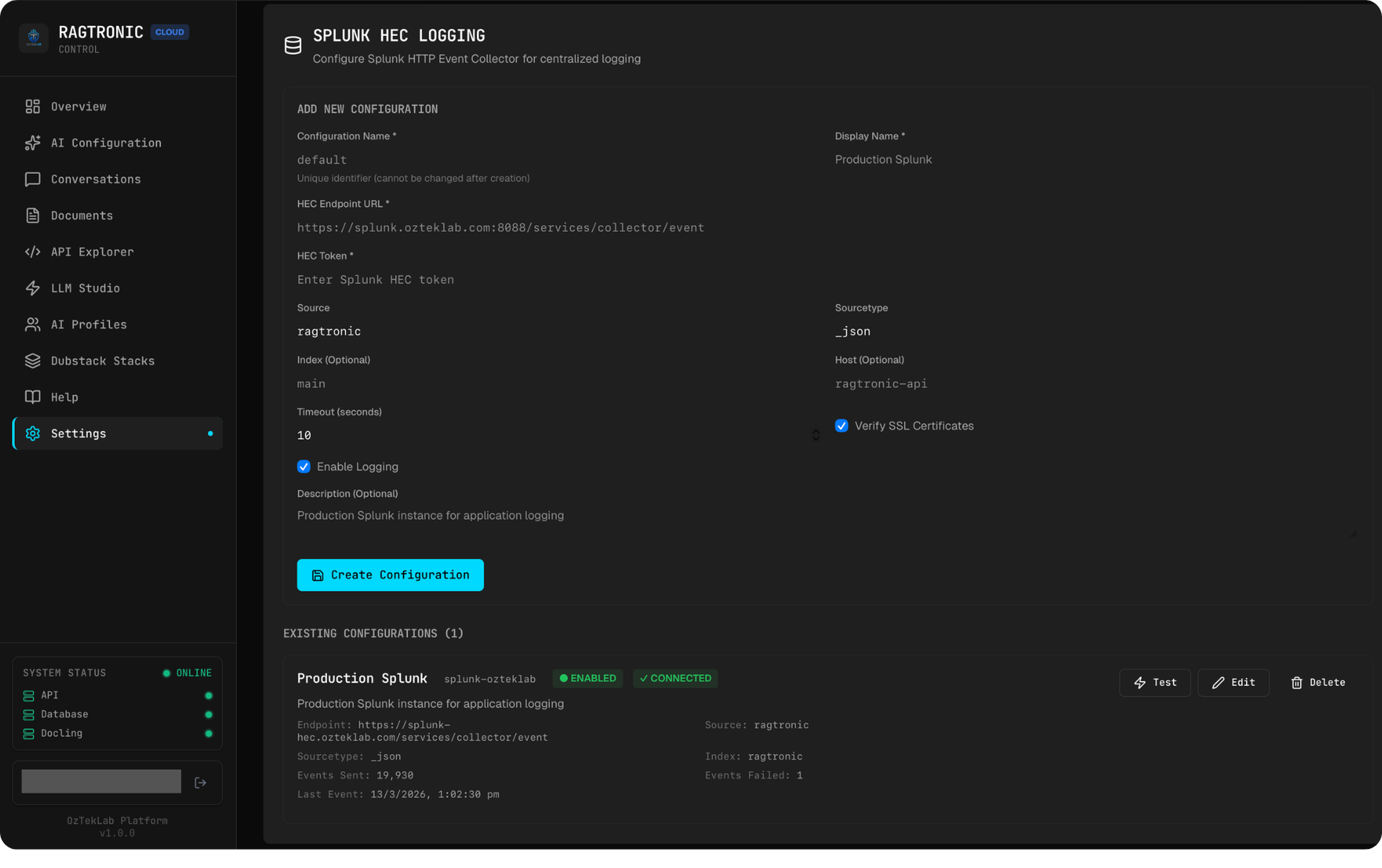Select Help from the sidebar menu
Image resolution: width=1382 pixels, height=868 pixels.
point(64,397)
